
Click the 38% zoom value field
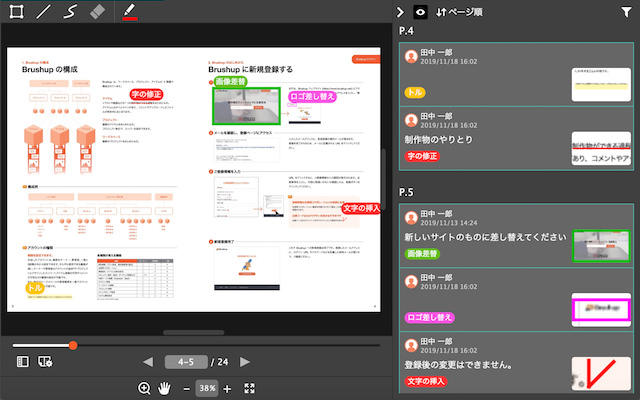click(207, 388)
